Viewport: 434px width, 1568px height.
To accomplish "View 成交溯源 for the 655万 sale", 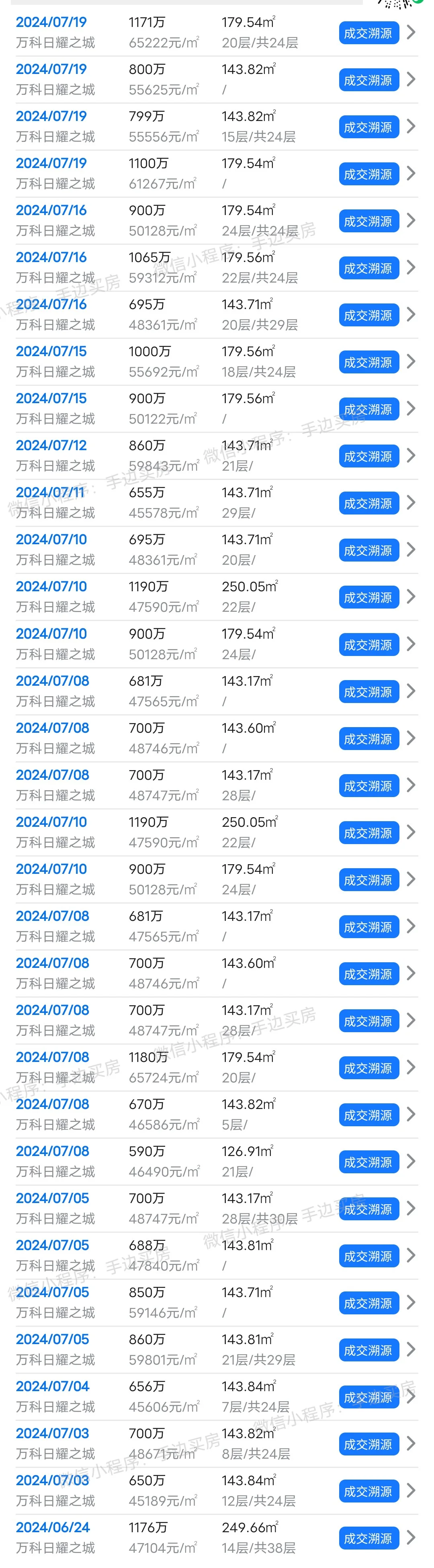I will coord(368,503).
